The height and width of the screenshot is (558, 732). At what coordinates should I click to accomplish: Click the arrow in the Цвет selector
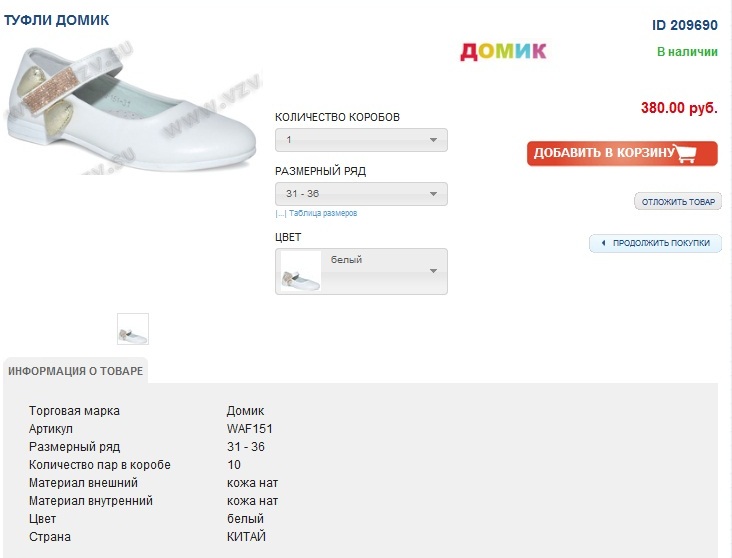pyautogui.click(x=433, y=271)
